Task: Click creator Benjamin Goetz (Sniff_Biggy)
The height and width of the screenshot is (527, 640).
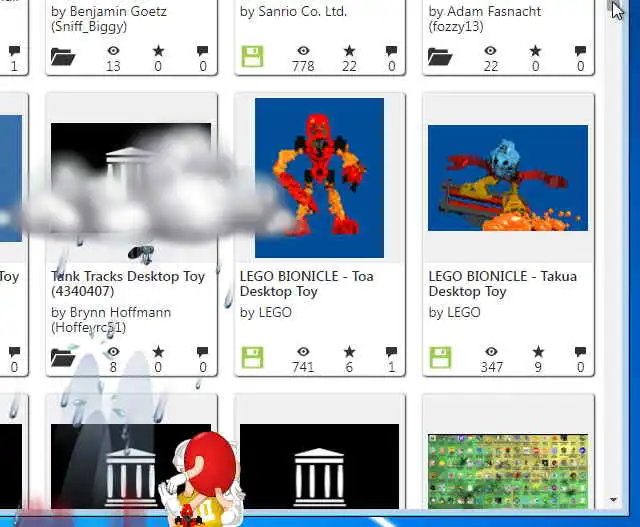Action: (x=109, y=18)
